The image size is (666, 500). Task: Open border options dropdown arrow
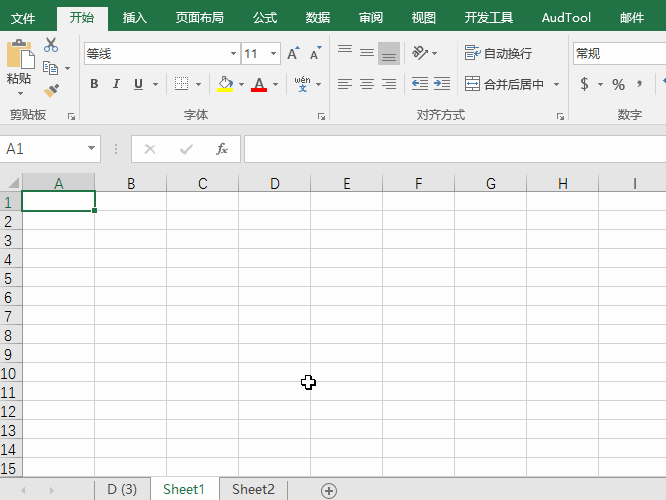point(198,84)
